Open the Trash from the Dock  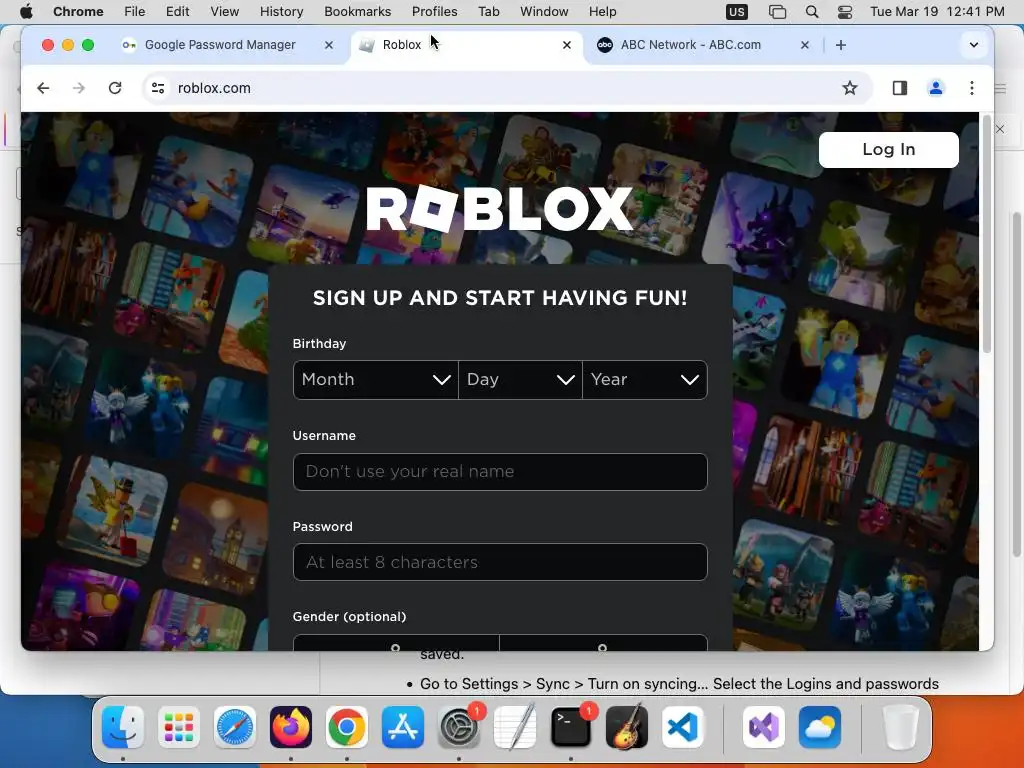900,727
